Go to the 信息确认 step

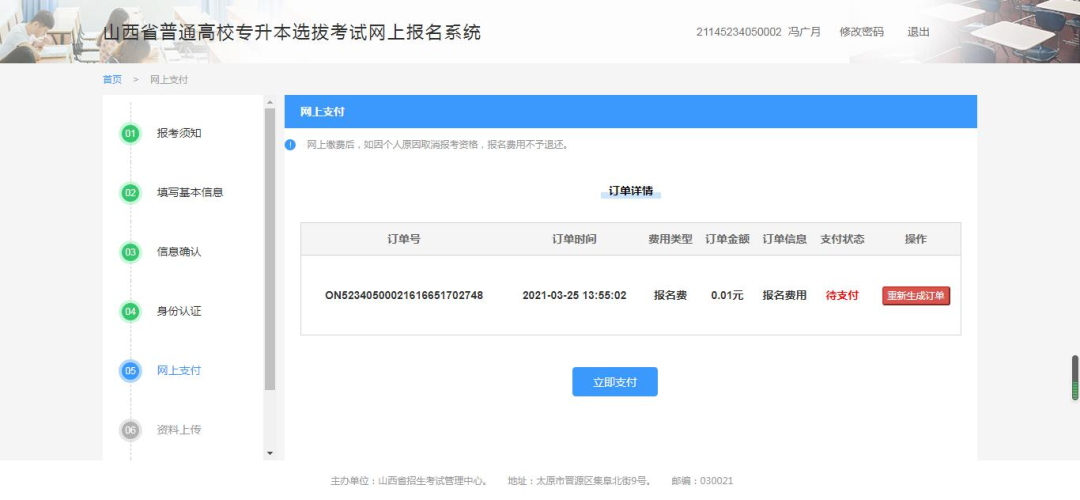[179, 251]
